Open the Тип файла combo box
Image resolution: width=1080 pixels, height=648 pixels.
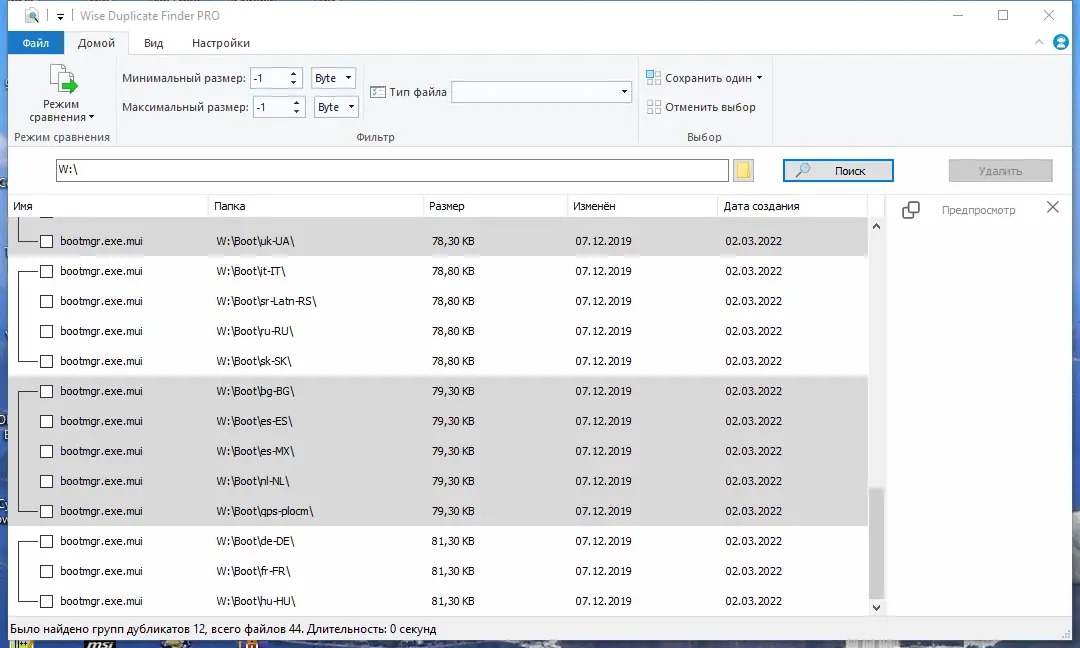[x=541, y=92]
